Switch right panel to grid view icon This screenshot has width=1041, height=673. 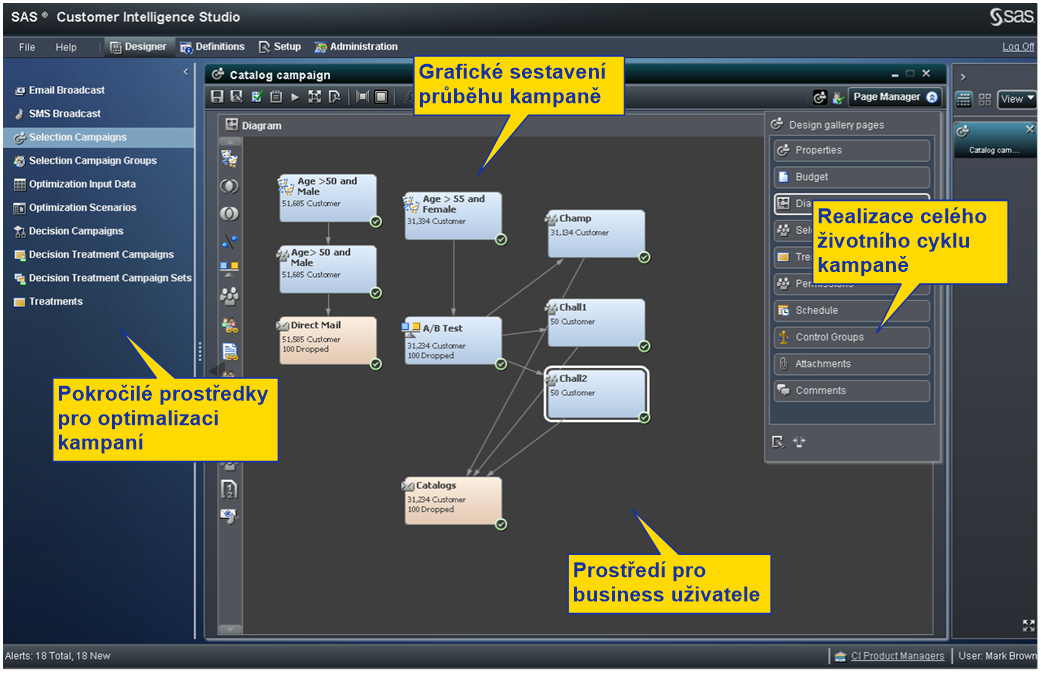pyautogui.click(x=985, y=100)
